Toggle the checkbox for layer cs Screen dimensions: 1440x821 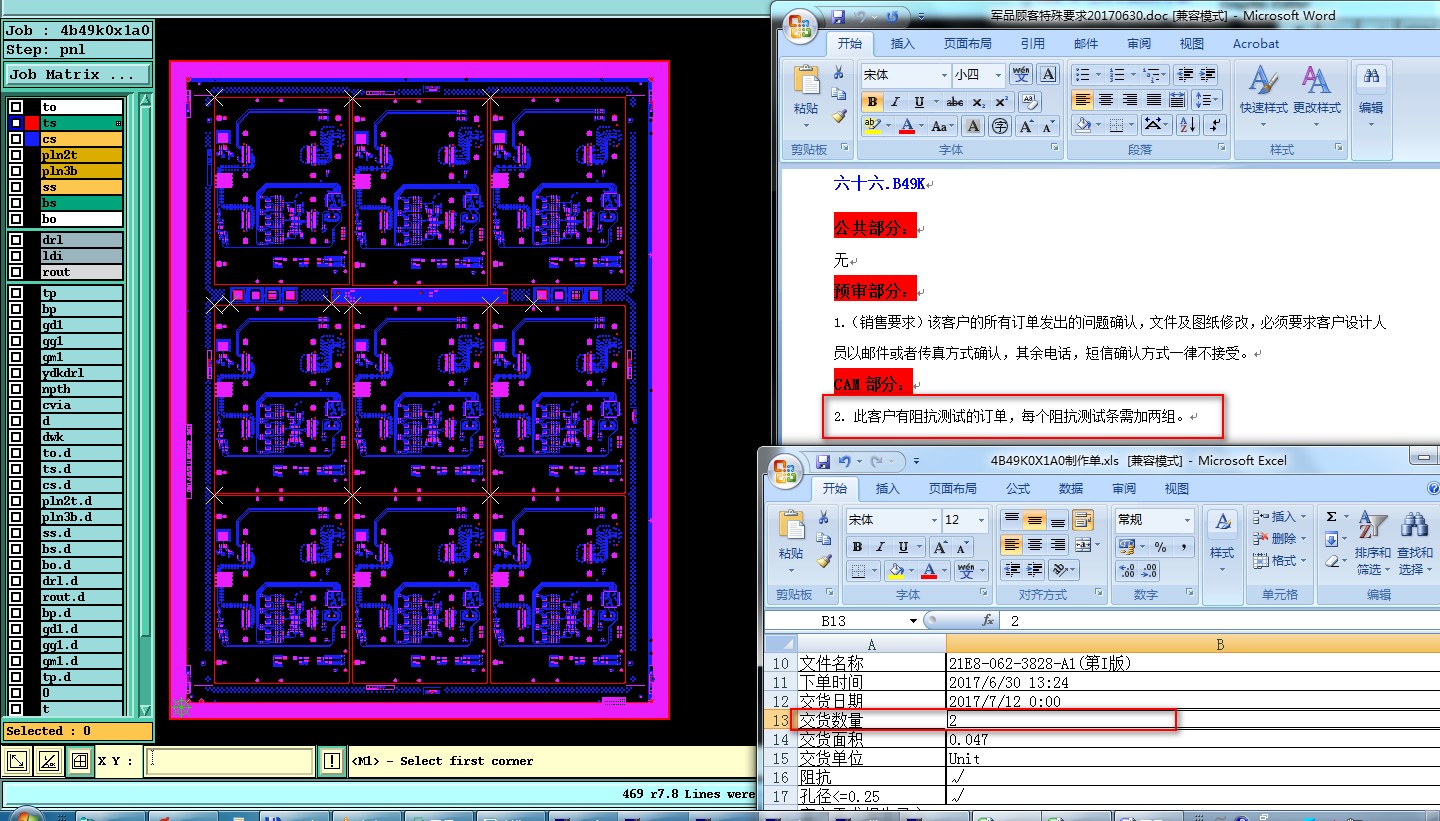pos(16,139)
